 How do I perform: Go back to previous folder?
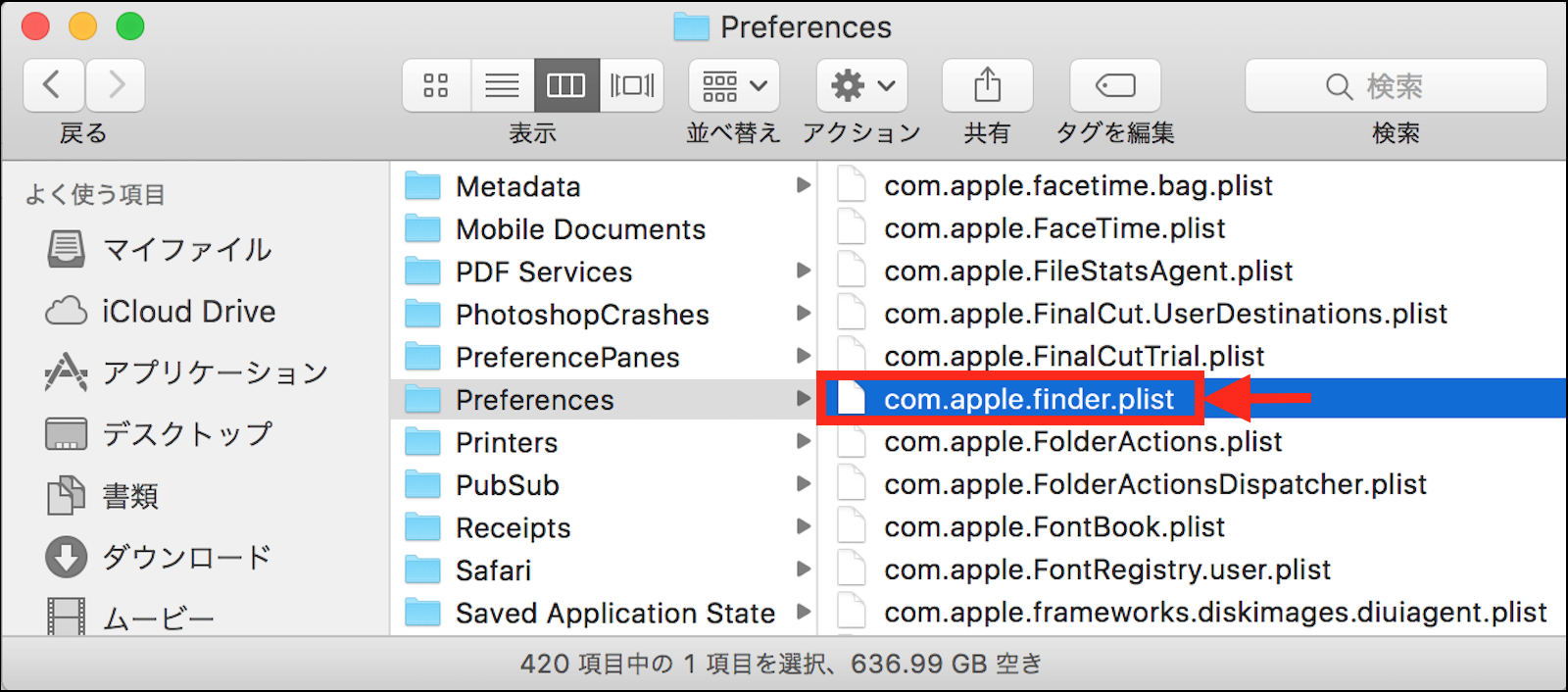tap(53, 85)
